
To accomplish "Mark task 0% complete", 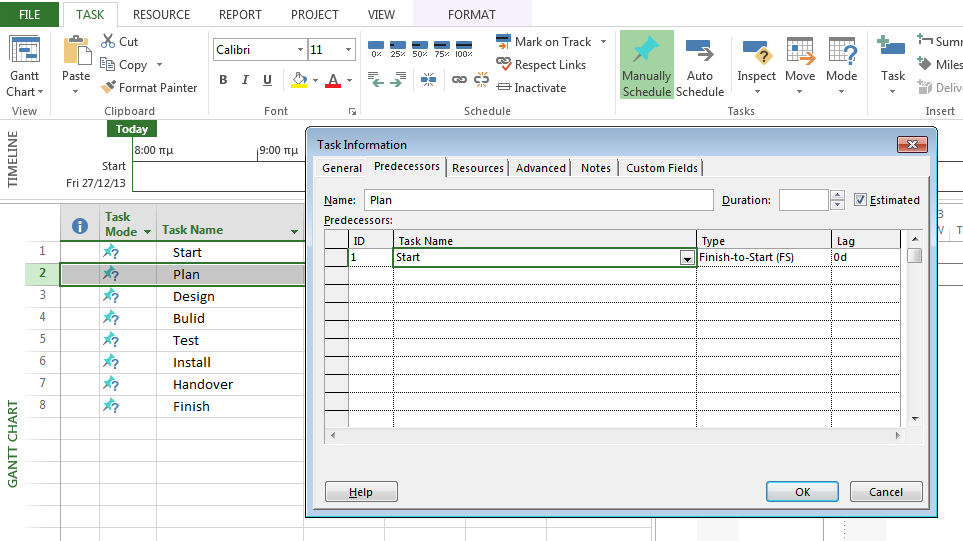I will [x=376, y=49].
